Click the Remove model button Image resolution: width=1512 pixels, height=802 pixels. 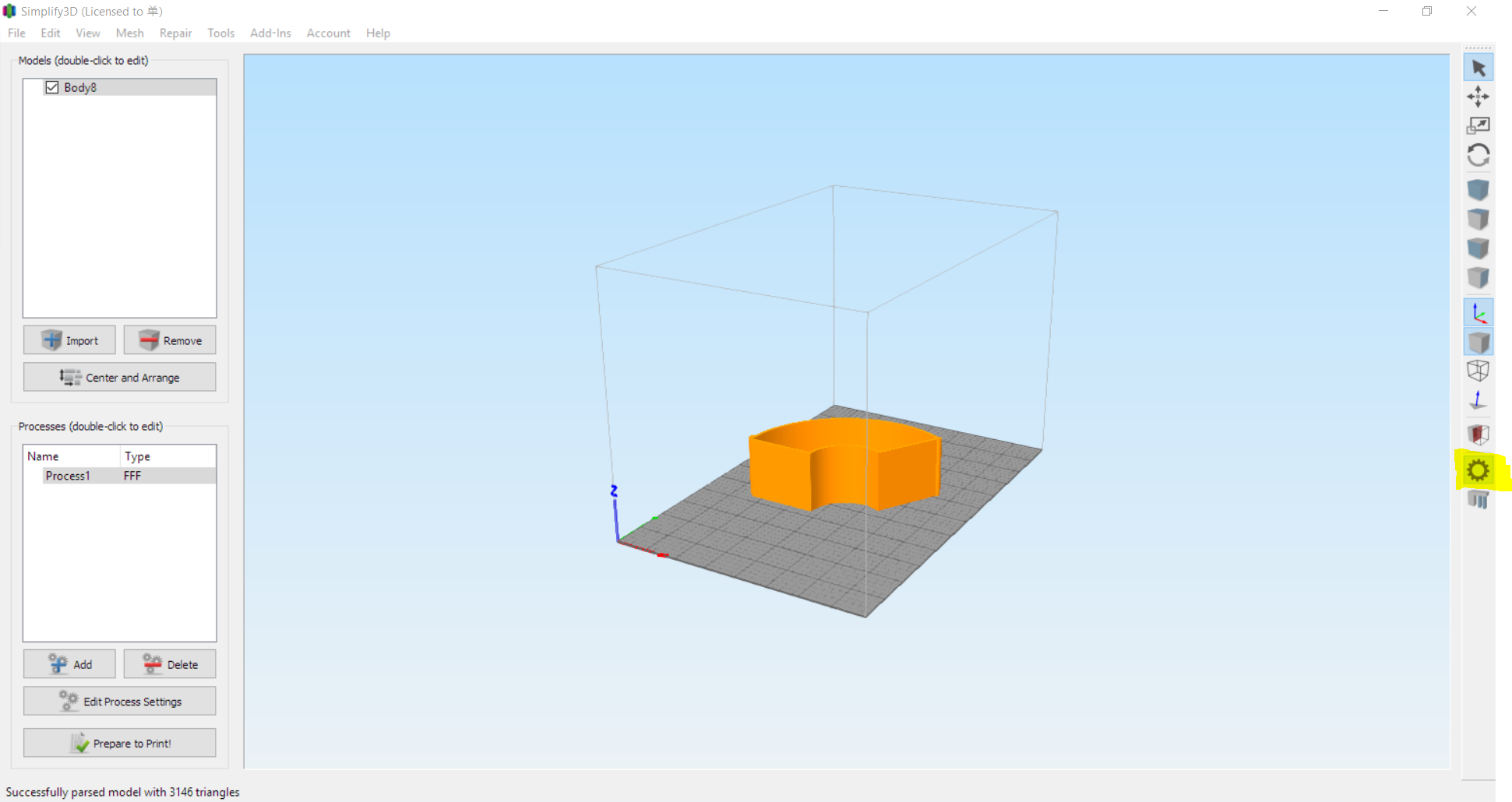[x=170, y=340]
